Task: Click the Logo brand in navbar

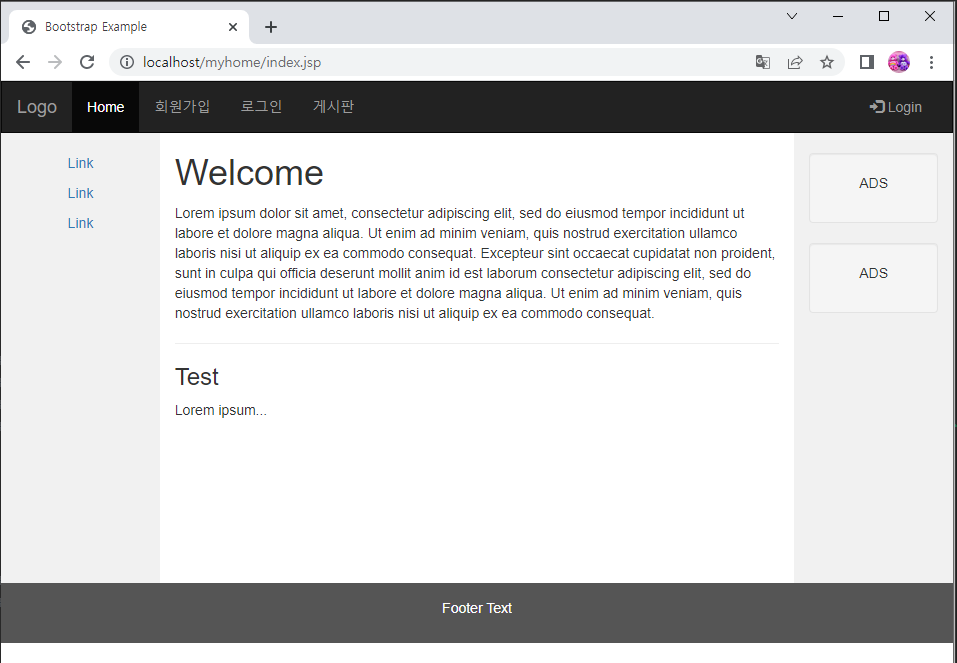Action: click(37, 107)
